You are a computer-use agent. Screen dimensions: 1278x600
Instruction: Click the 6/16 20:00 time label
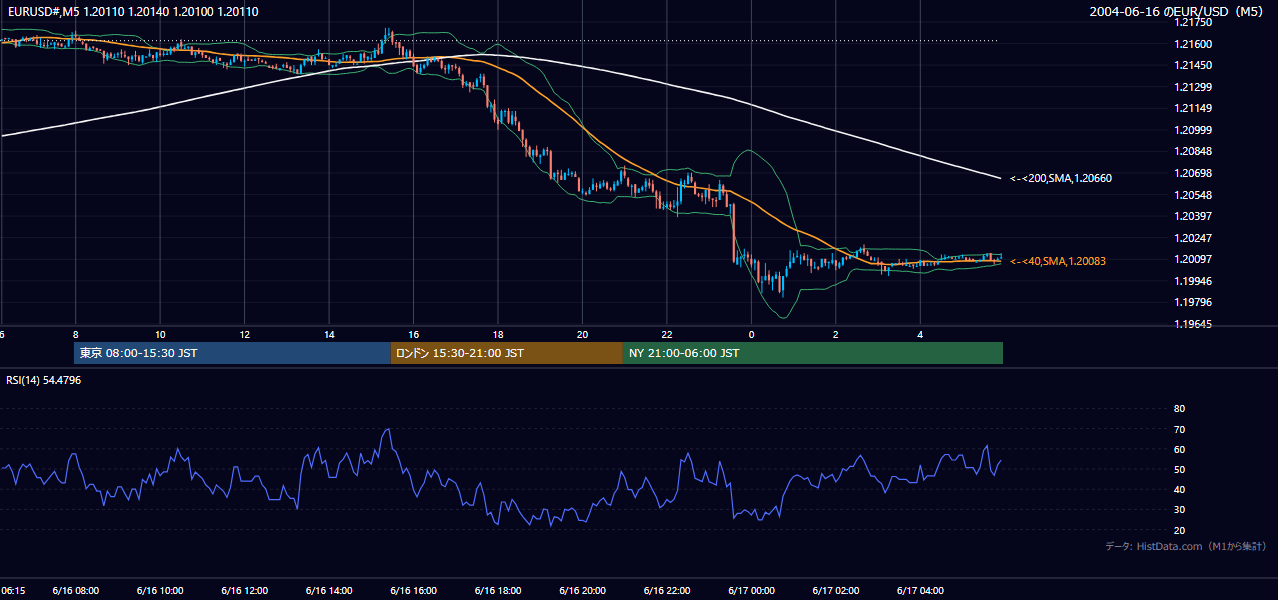point(583,591)
